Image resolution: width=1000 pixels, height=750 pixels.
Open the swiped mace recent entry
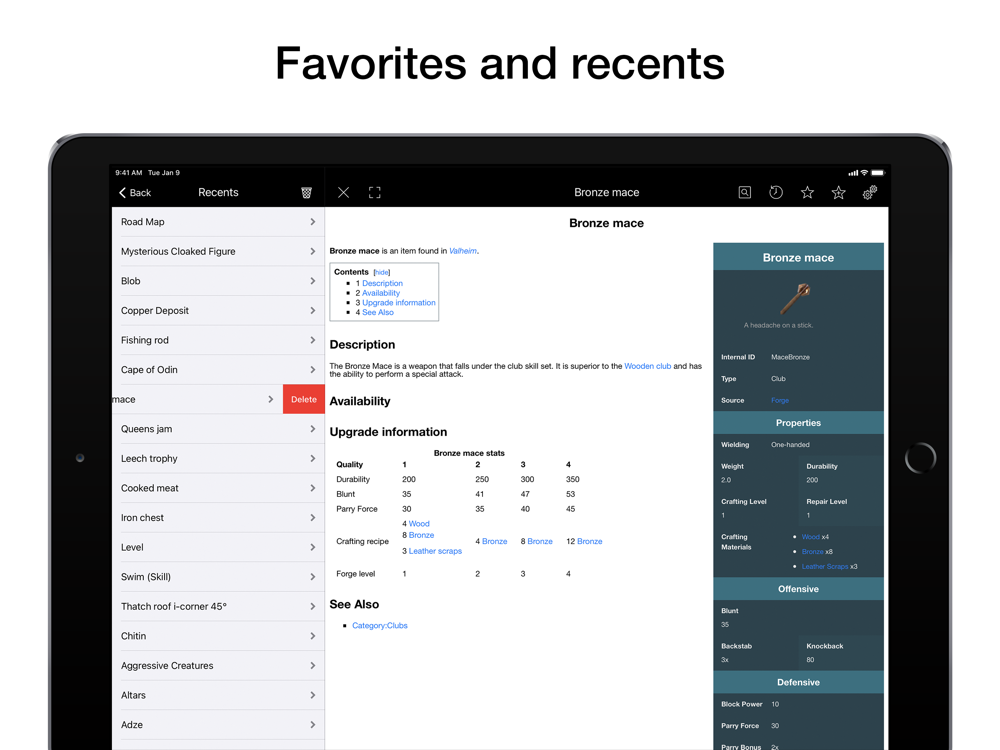tap(197, 399)
